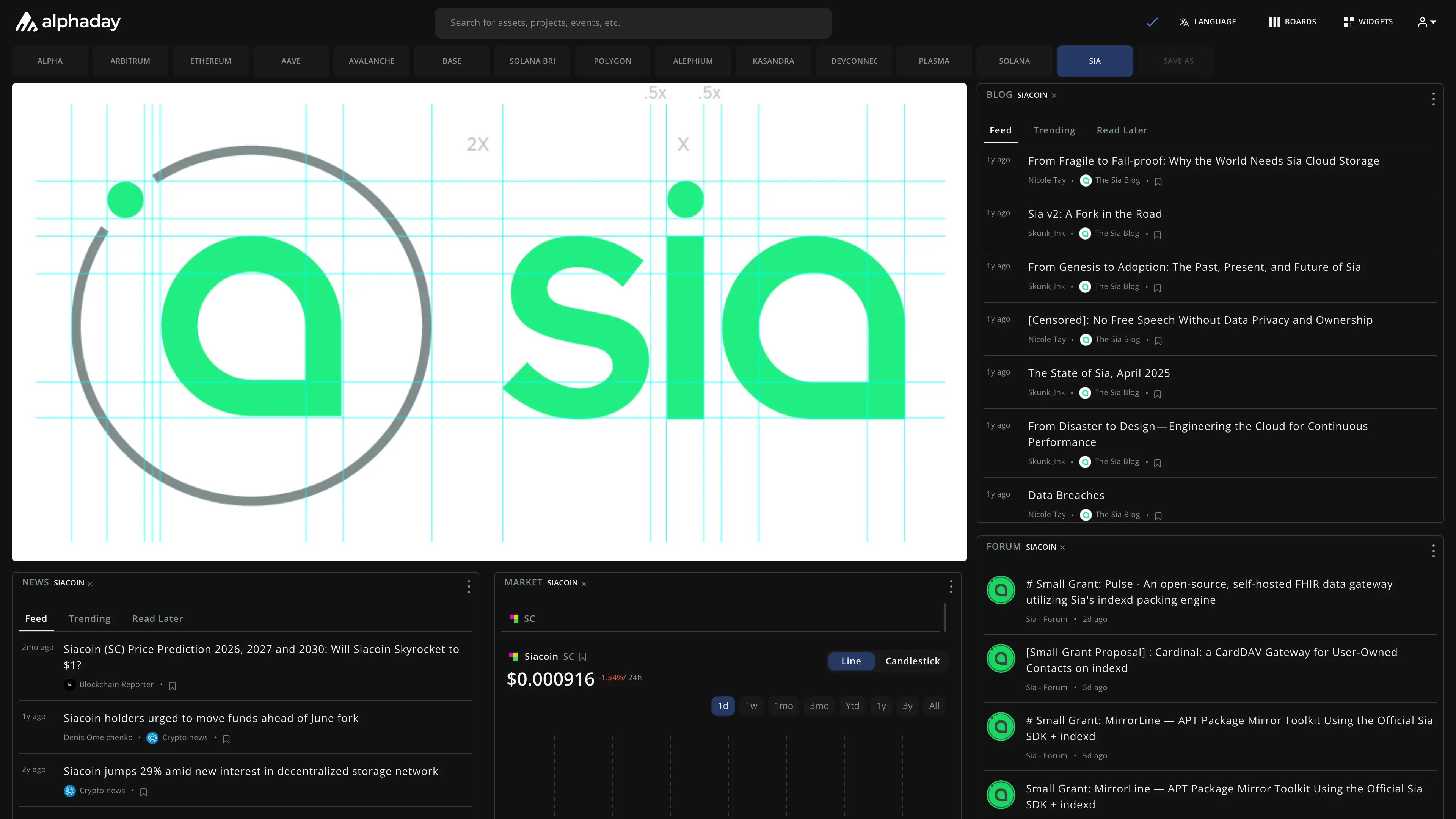The image size is (1456, 819).
Task: Switch chart to Candlestick view
Action: (x=912, y=661)
